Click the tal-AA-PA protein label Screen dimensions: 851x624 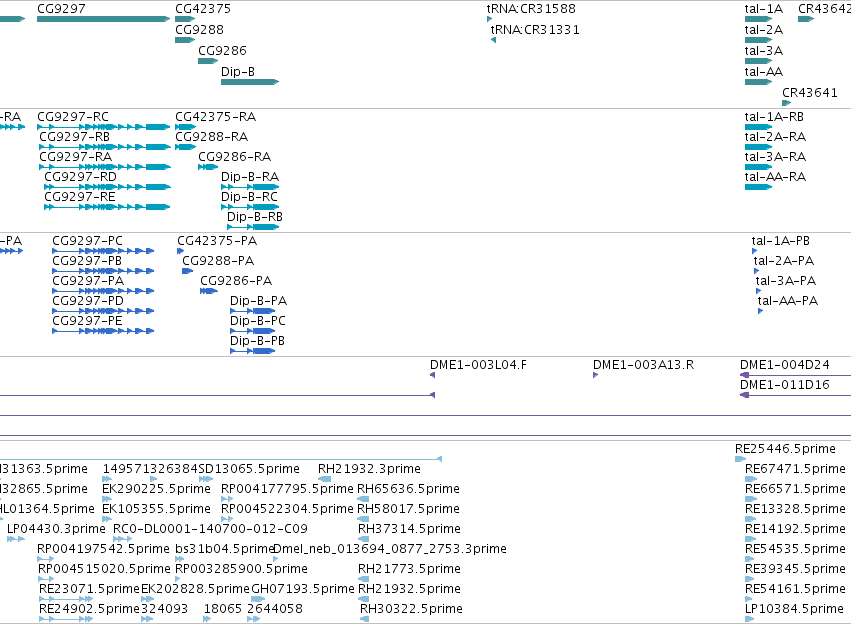[788, 301]
